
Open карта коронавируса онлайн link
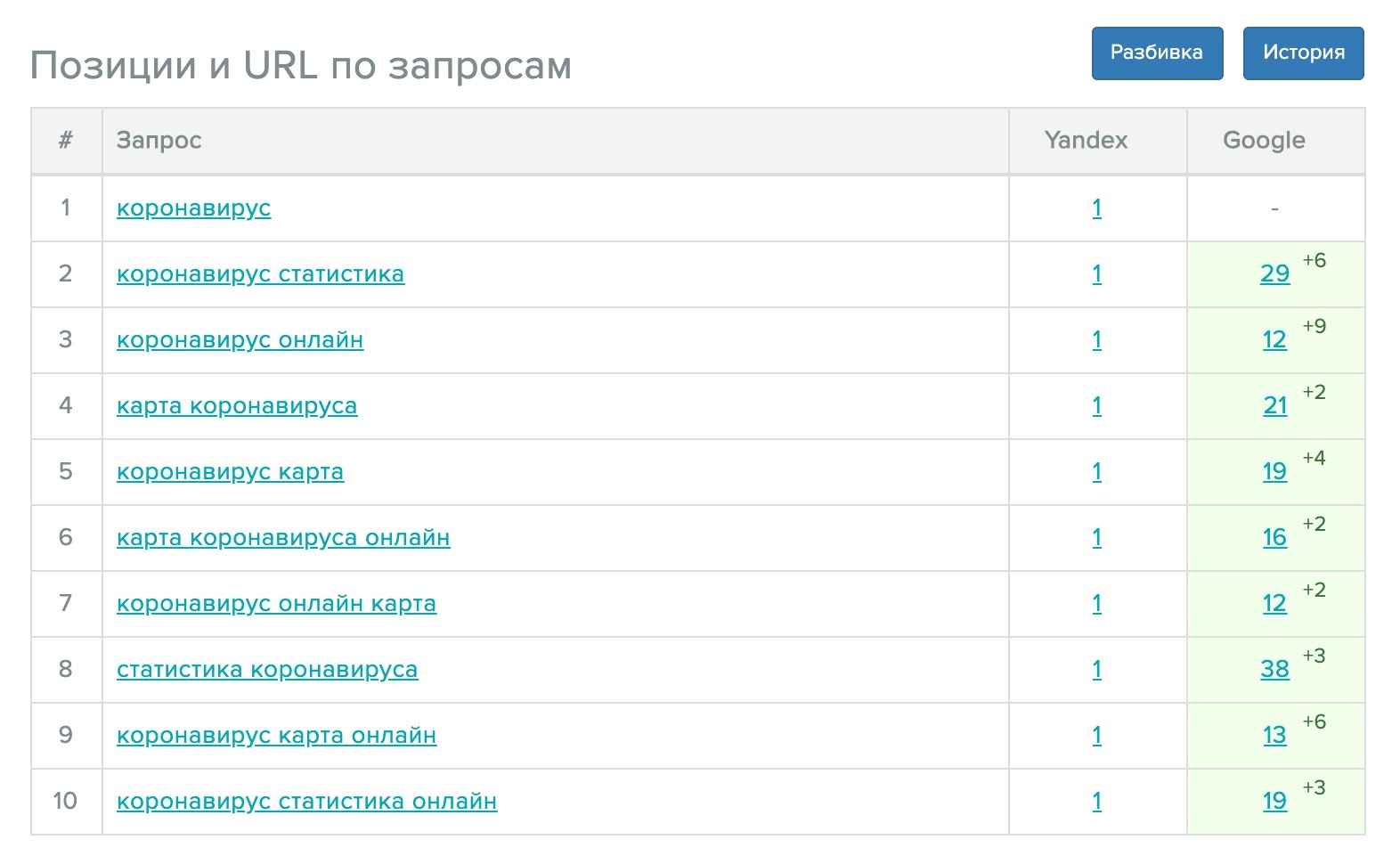[x=283, y=538]
